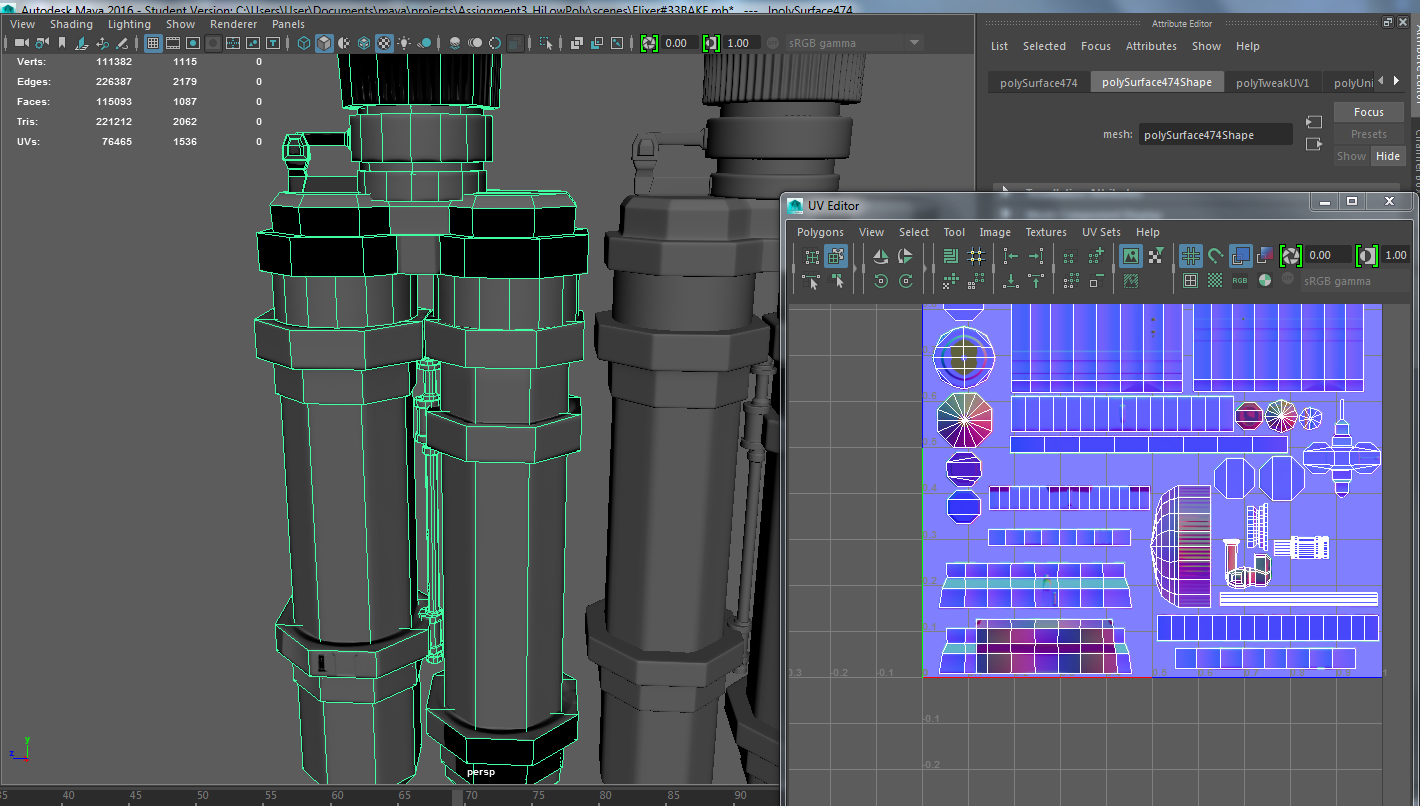Click the RGB channels display icon
The width and height of the screenshot is (1420, 806).
tap(1240, 281)
